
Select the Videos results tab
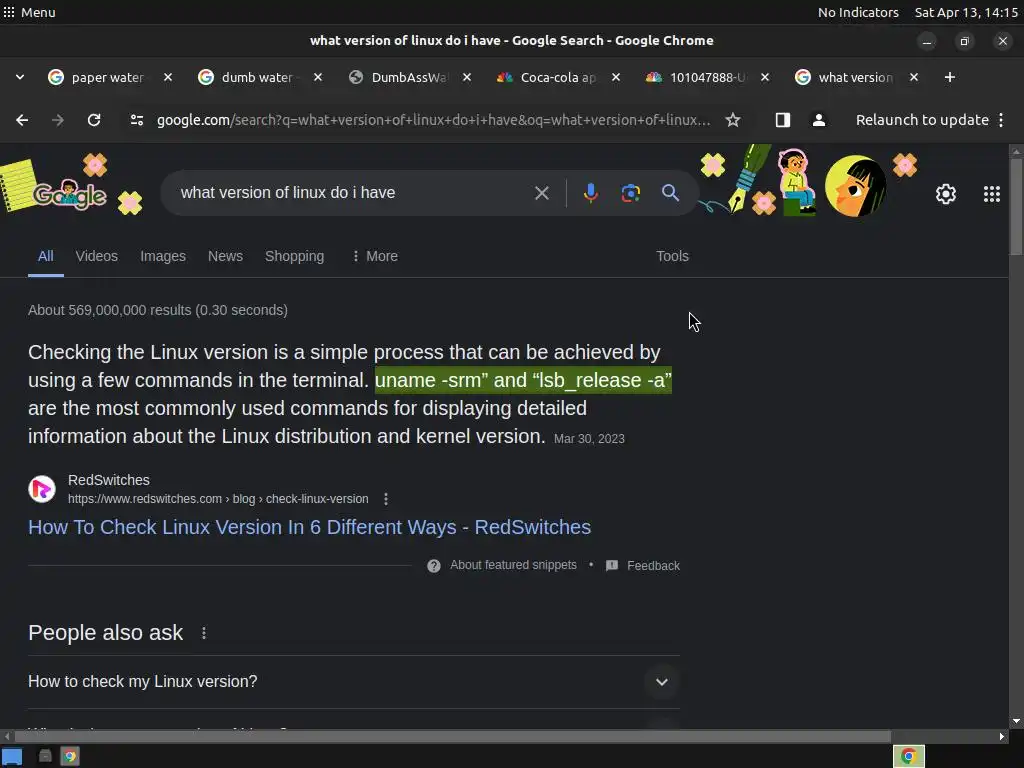point(97,256)
